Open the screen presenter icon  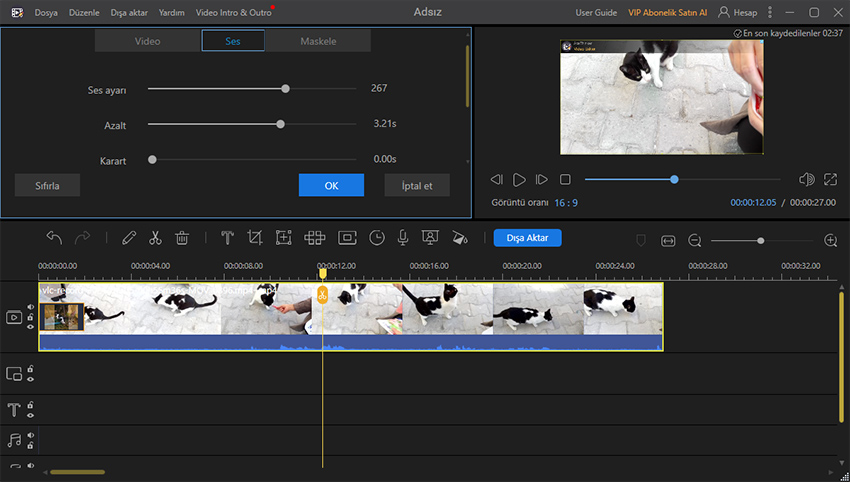(430, 238)
